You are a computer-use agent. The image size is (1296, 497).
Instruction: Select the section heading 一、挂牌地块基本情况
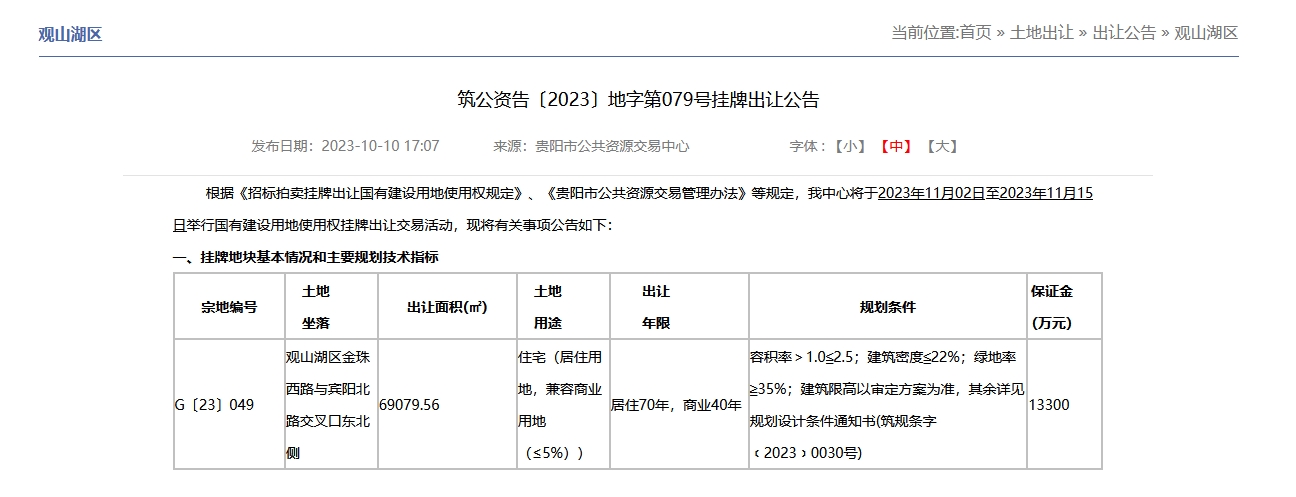click(306, 257)
